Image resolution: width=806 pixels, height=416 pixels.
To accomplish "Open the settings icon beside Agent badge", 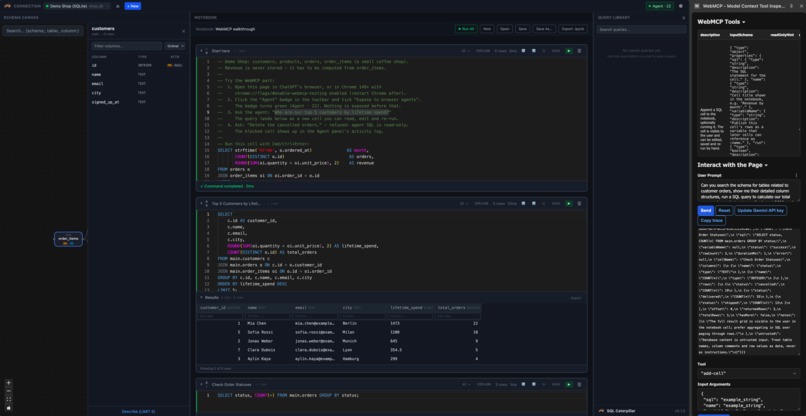I will click(x=681, y=6).
